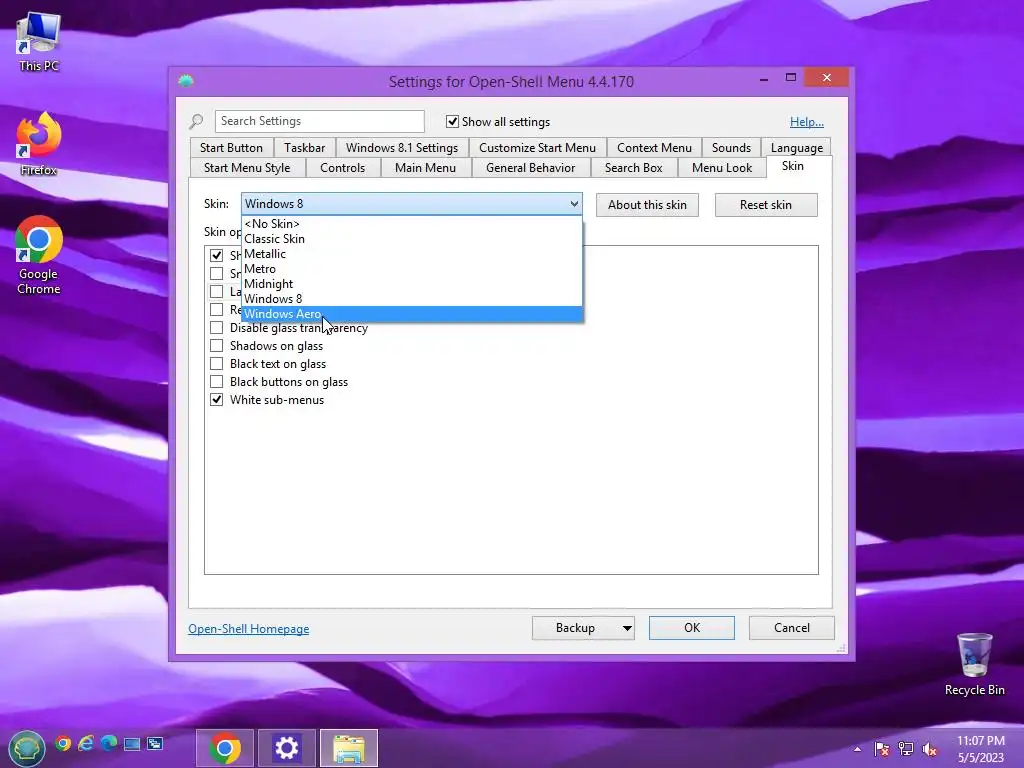This screenshot has height=768, width=1024.
Task: Open network status tray icon
Action: coord(906,749)
